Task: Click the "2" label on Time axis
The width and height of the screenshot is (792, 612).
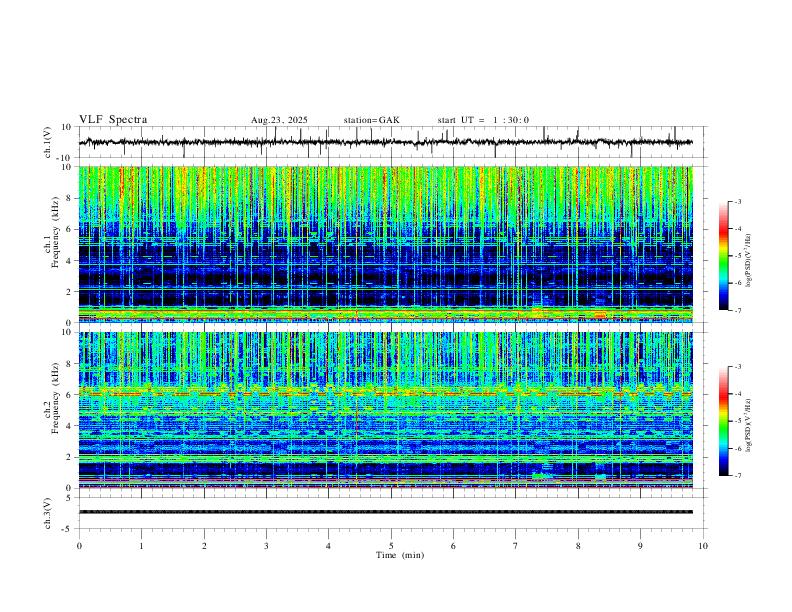Action: [x=204, y=546]
